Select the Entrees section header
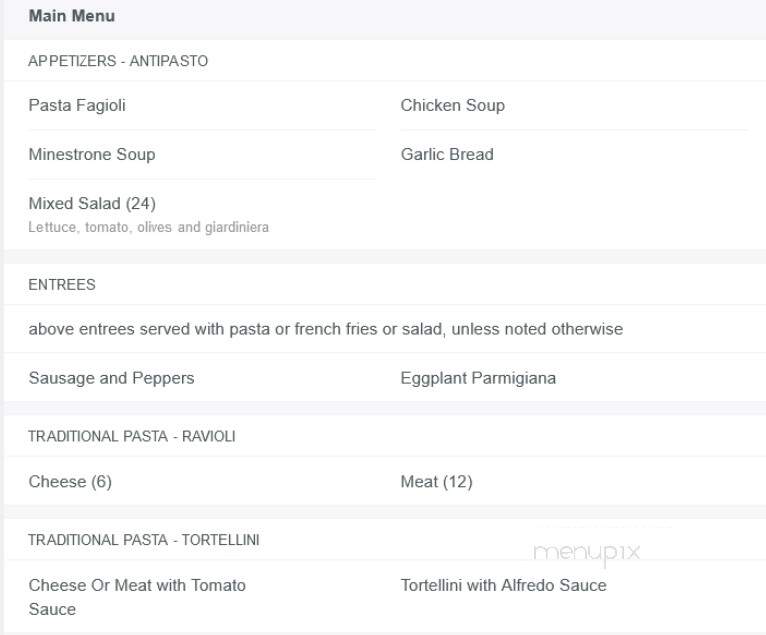This screenshot has height=635, width=766. pyautogui.click(x=62, y=284)
